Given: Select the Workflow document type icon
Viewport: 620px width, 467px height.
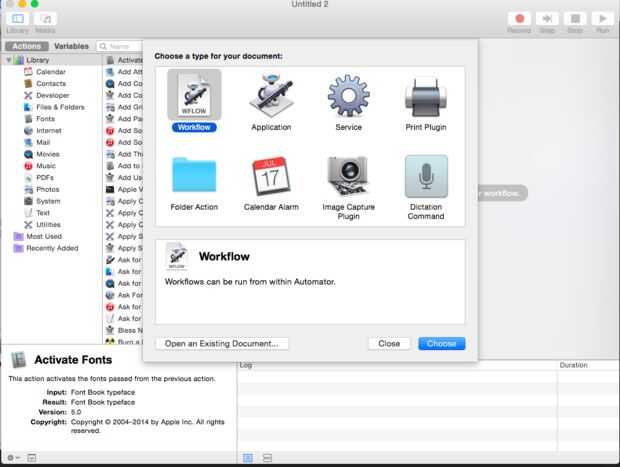Looking at the screenshot, I should 194,95.
